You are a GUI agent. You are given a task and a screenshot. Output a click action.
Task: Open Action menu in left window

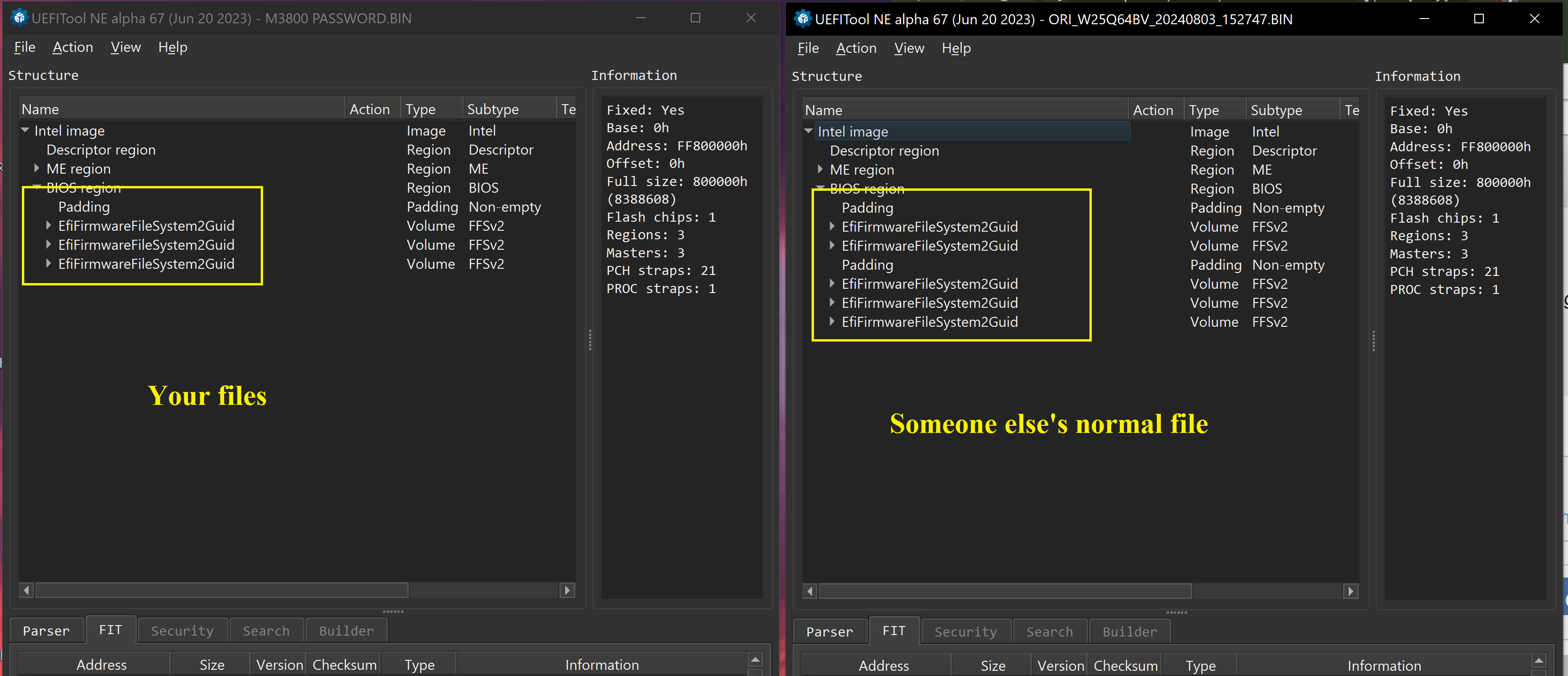[72, 47]
